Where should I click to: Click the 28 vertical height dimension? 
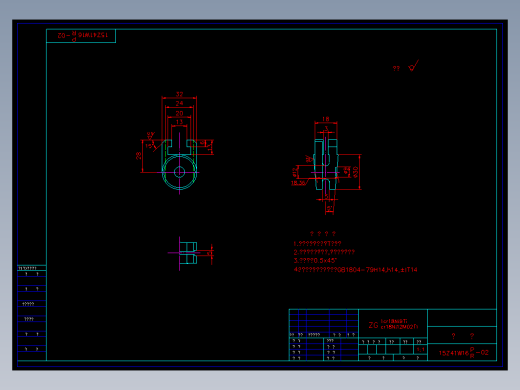tap(139, 156)
